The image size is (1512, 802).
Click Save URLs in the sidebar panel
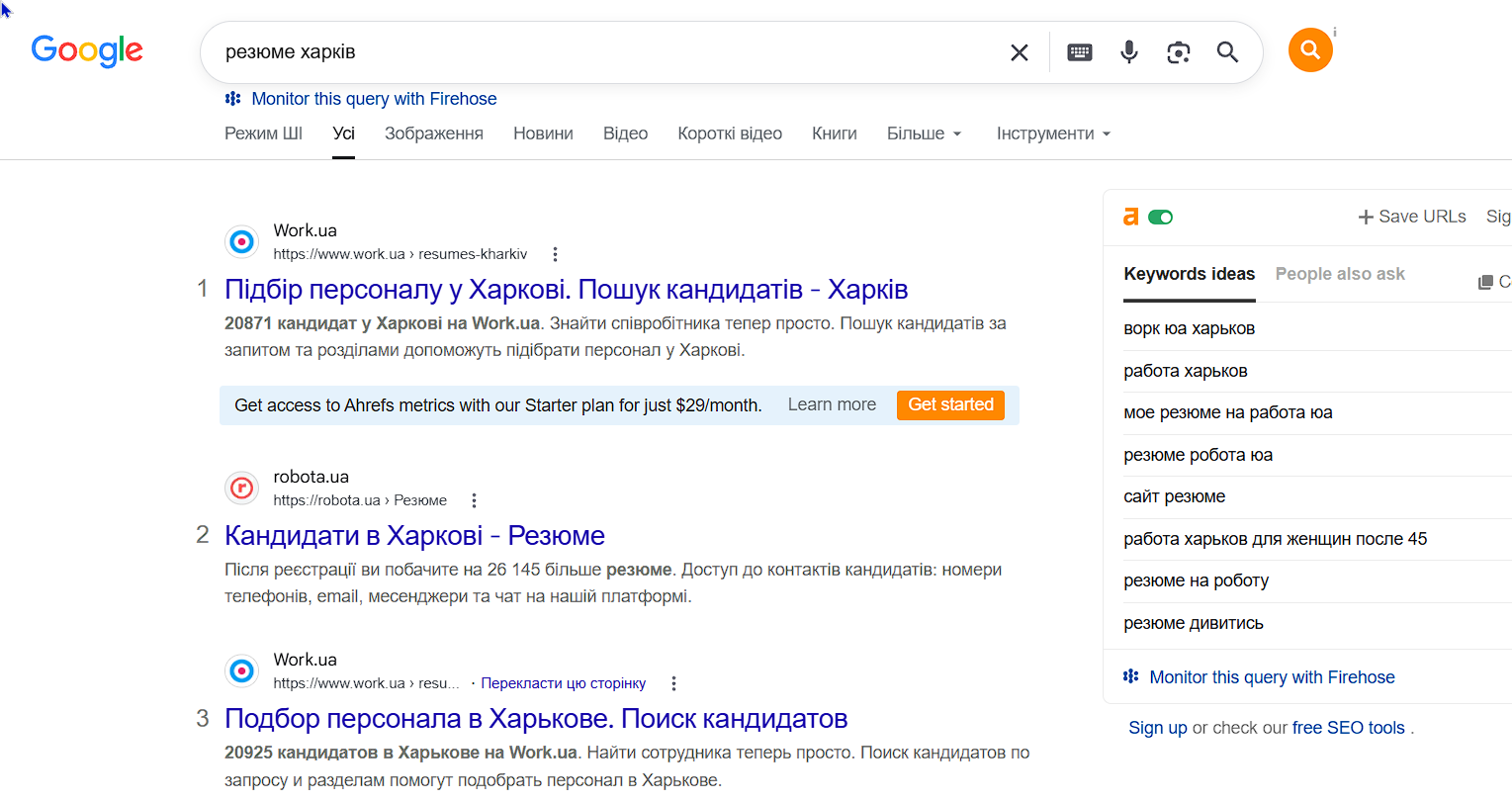click(1411, 217)
